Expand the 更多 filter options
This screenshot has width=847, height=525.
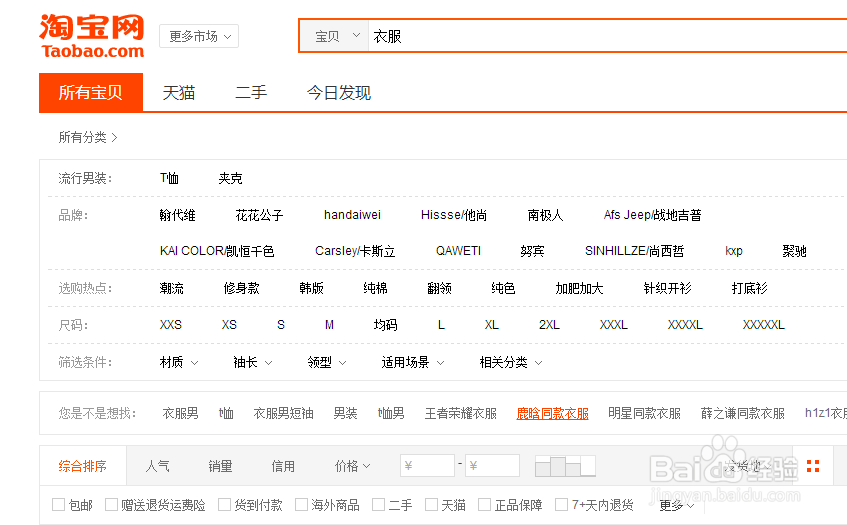point(677,505)
